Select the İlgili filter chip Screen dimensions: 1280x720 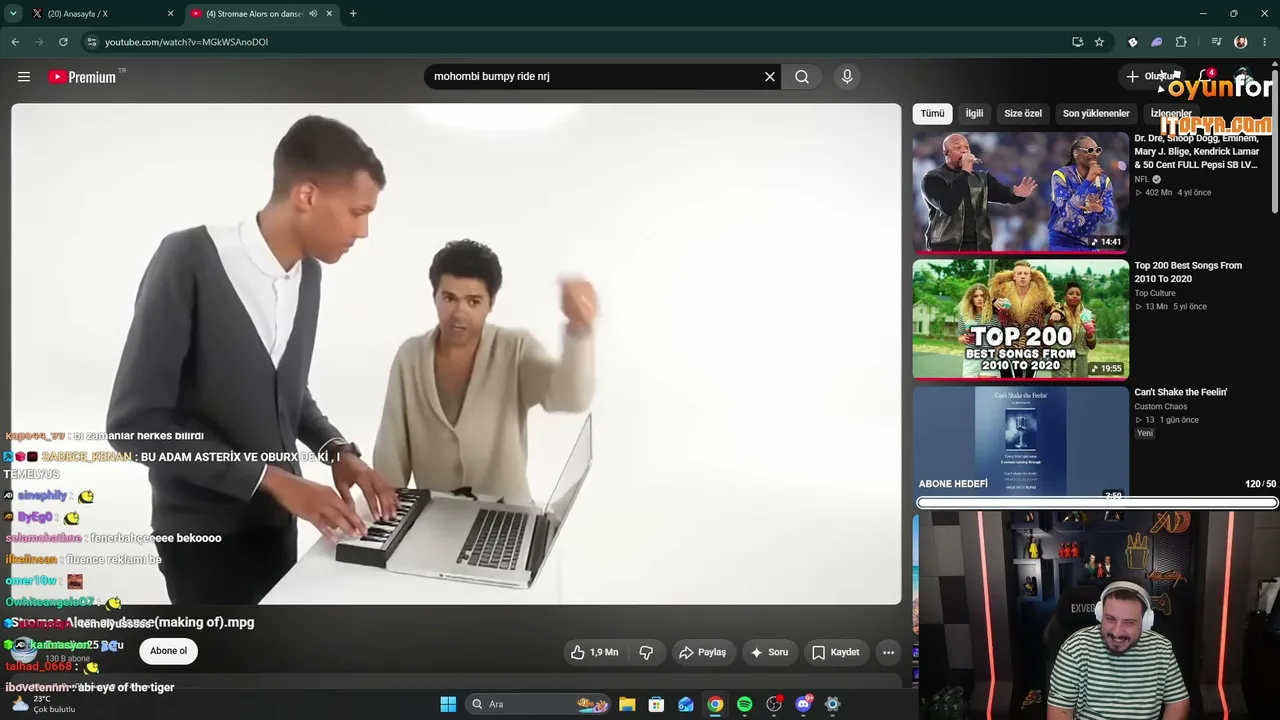(x=974, y=114)
